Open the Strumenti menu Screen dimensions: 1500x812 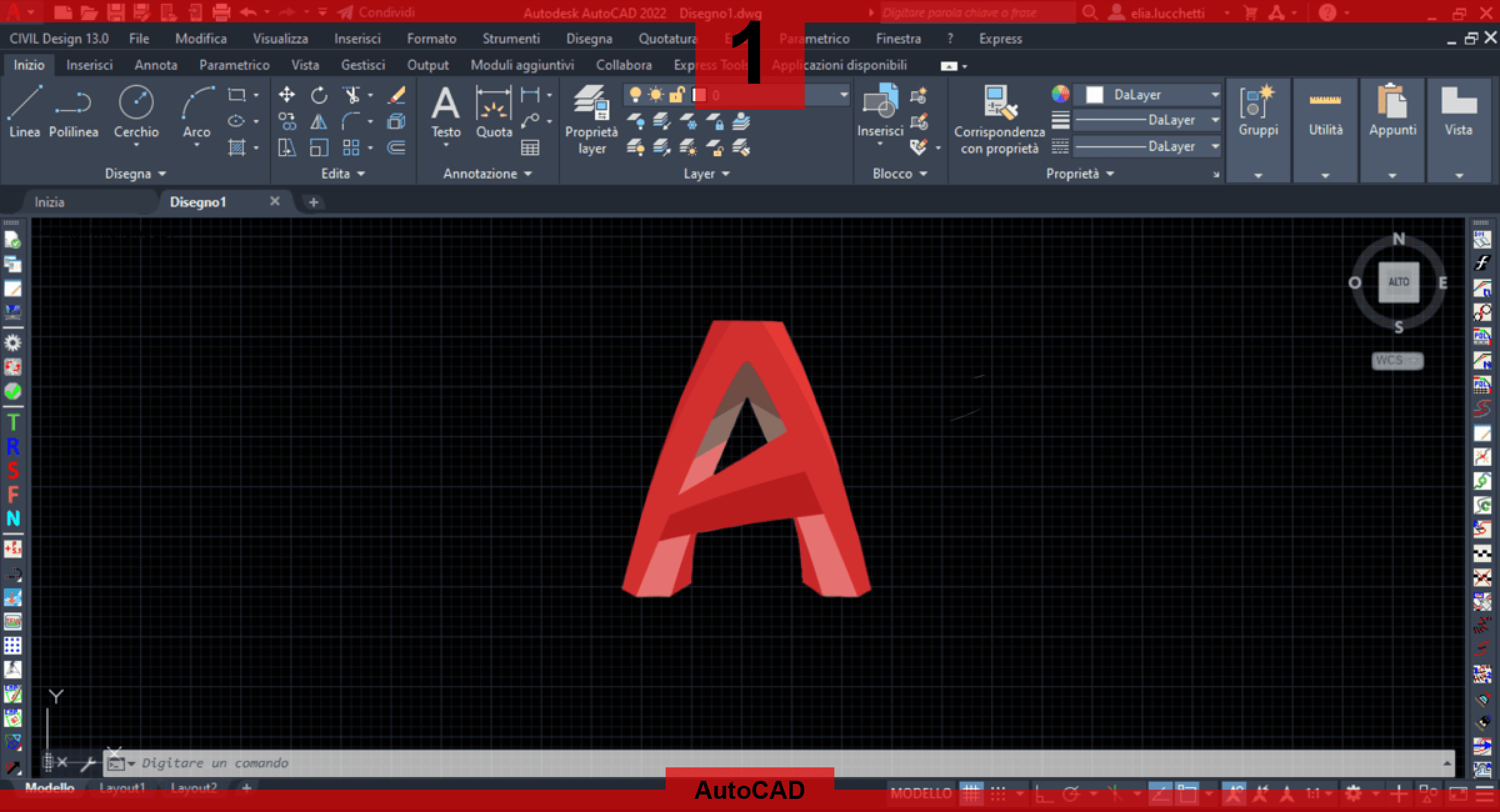511,39
